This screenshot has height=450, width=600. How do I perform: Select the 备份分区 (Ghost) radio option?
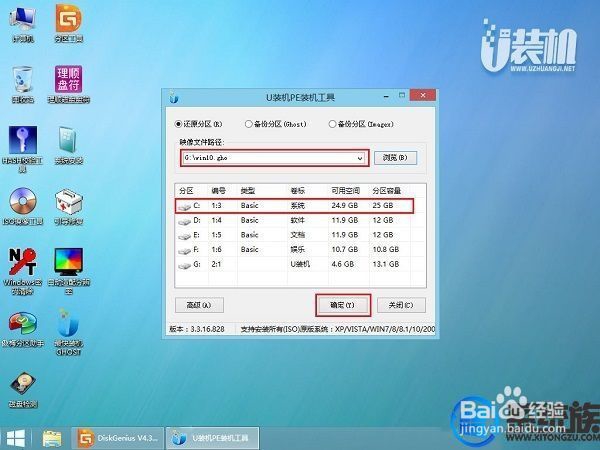[x=276, y=124]
